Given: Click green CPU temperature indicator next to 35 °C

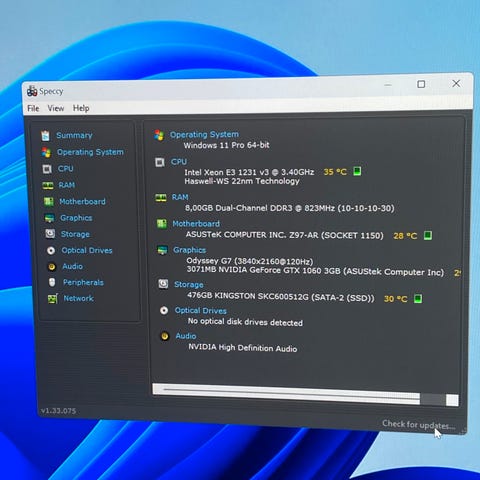Looking at the screenshot, I should pos(357,171).
